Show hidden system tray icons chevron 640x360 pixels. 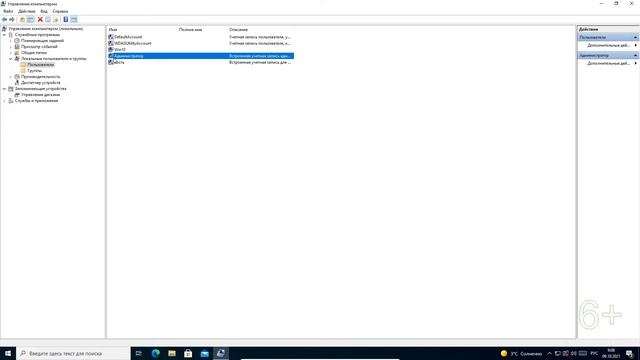(x=549, y=353)
